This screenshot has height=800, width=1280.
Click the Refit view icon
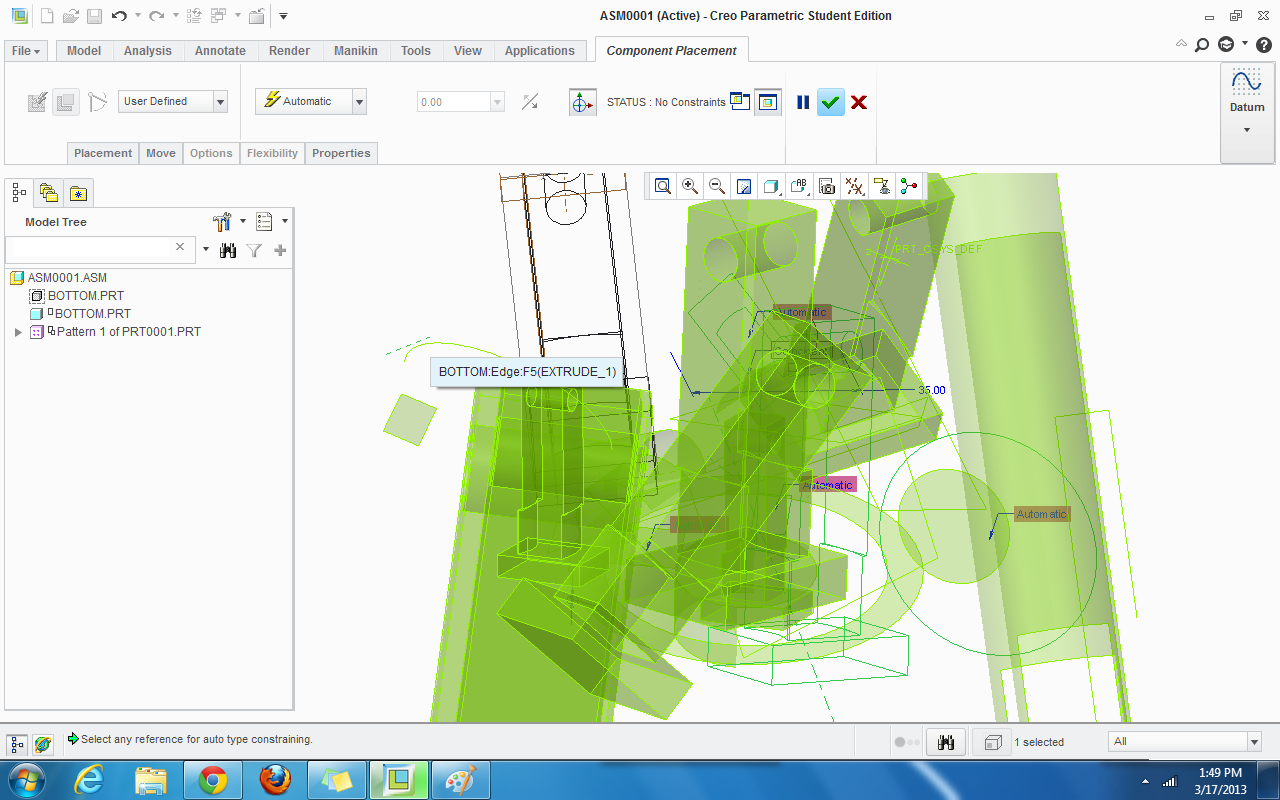click(x=663, y=186)
